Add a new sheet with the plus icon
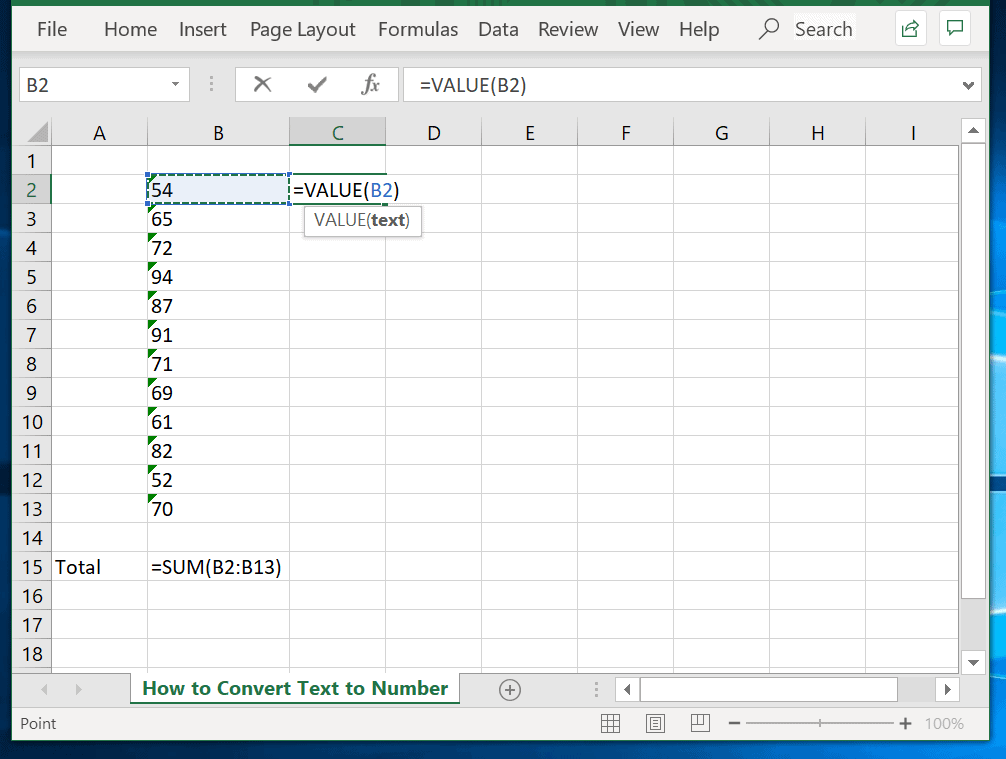Screen dimensions: 1006x759 (x=510, y=689)
